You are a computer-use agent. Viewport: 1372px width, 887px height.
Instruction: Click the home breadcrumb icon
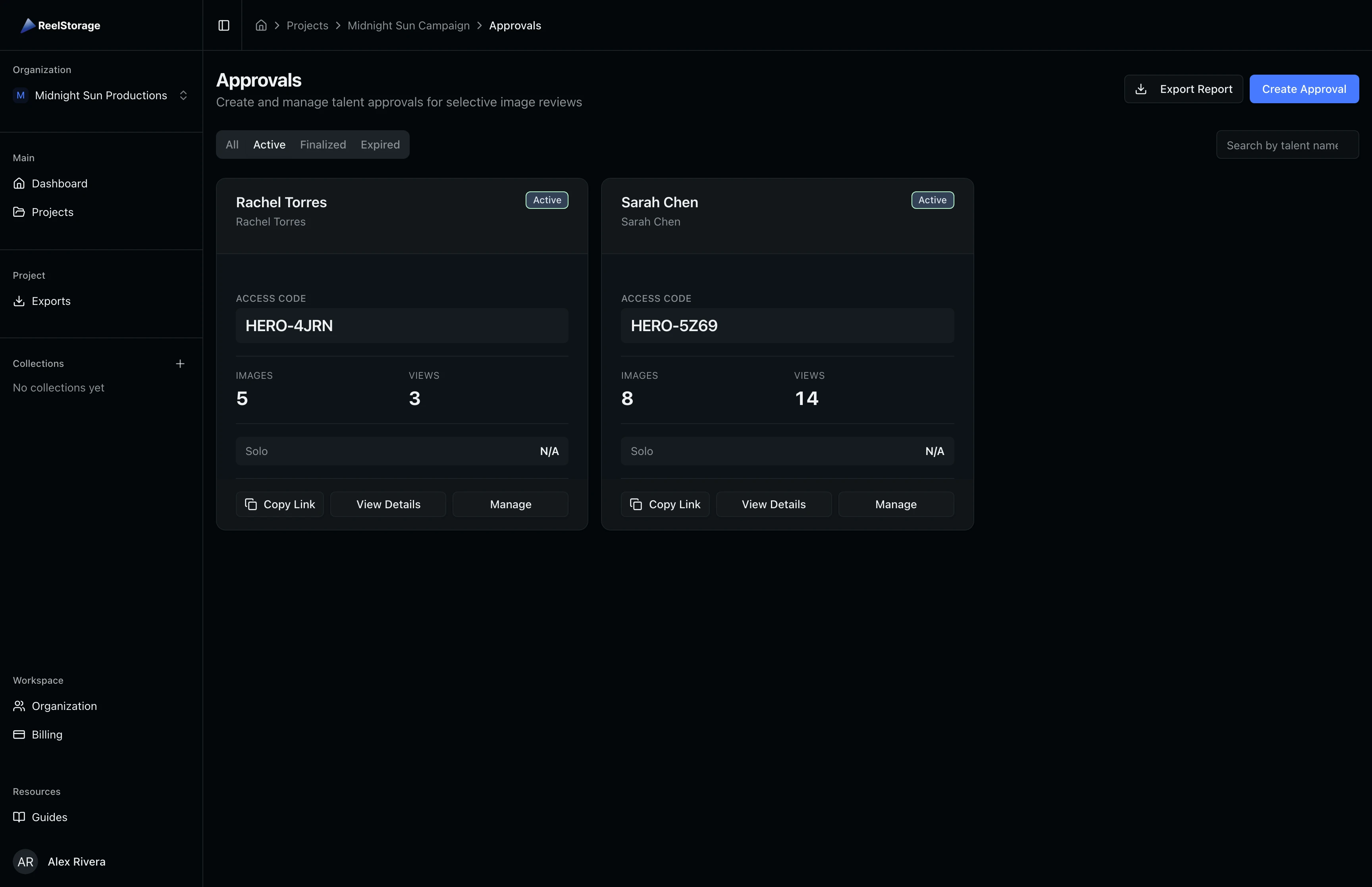pos(261,25)
